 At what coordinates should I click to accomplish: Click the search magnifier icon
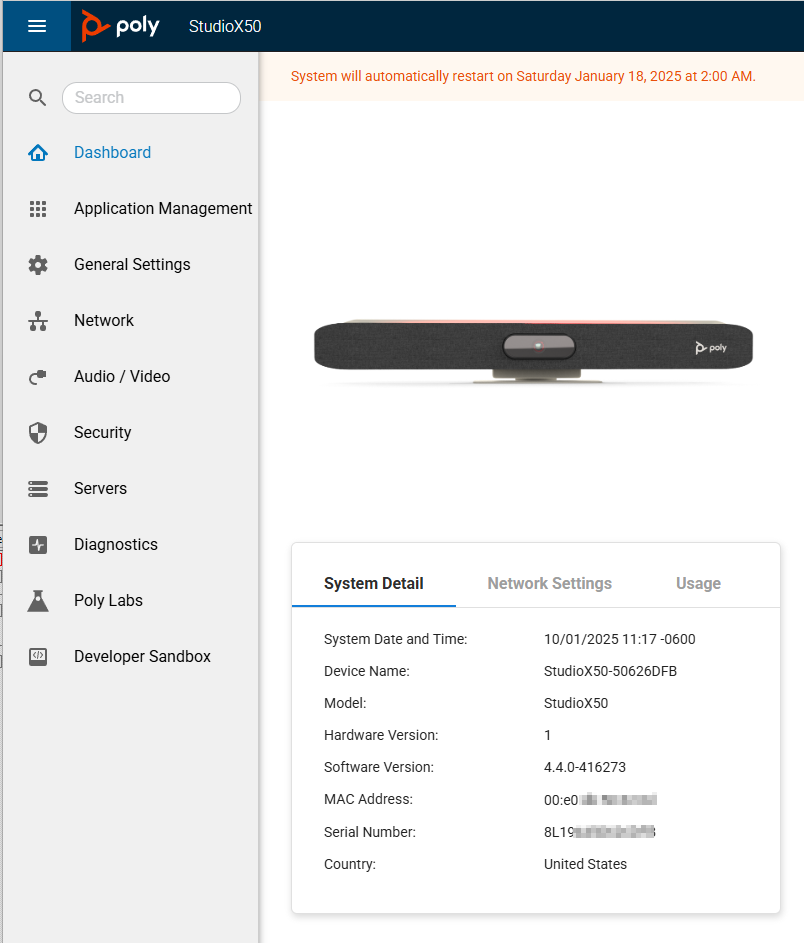click(x=37, y=97)
